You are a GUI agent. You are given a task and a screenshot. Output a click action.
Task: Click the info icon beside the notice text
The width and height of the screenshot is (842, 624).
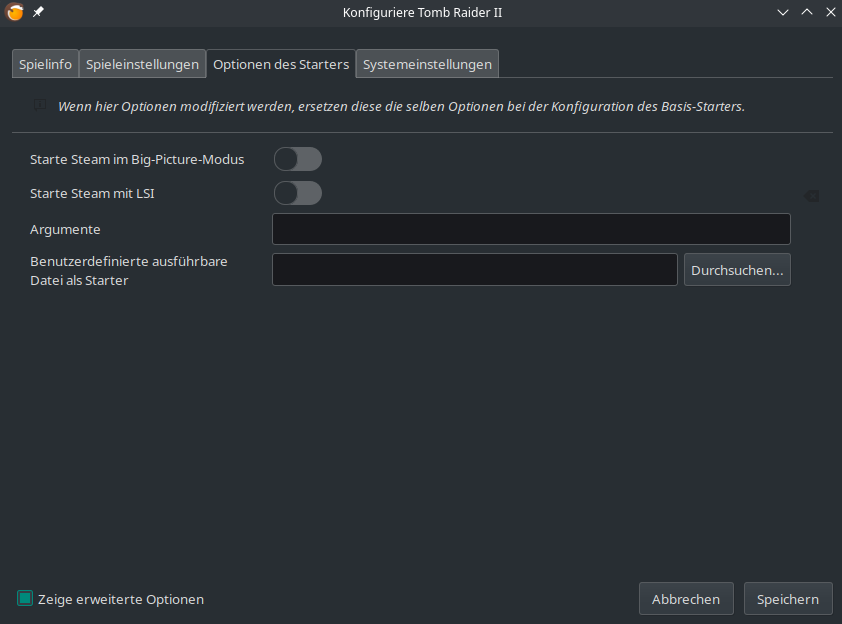coord(40,105)
